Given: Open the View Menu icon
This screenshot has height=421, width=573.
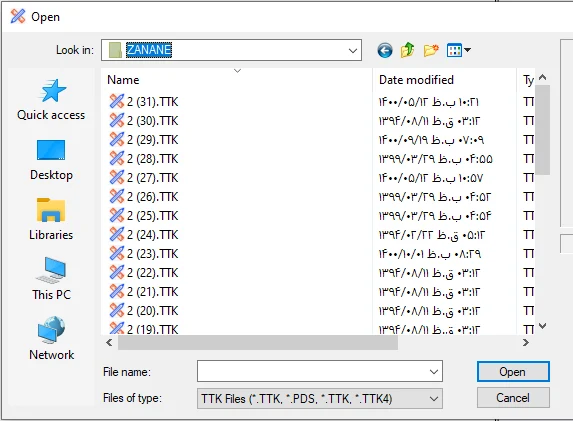Looking at the screenshot, I should (x=459, y=50).
